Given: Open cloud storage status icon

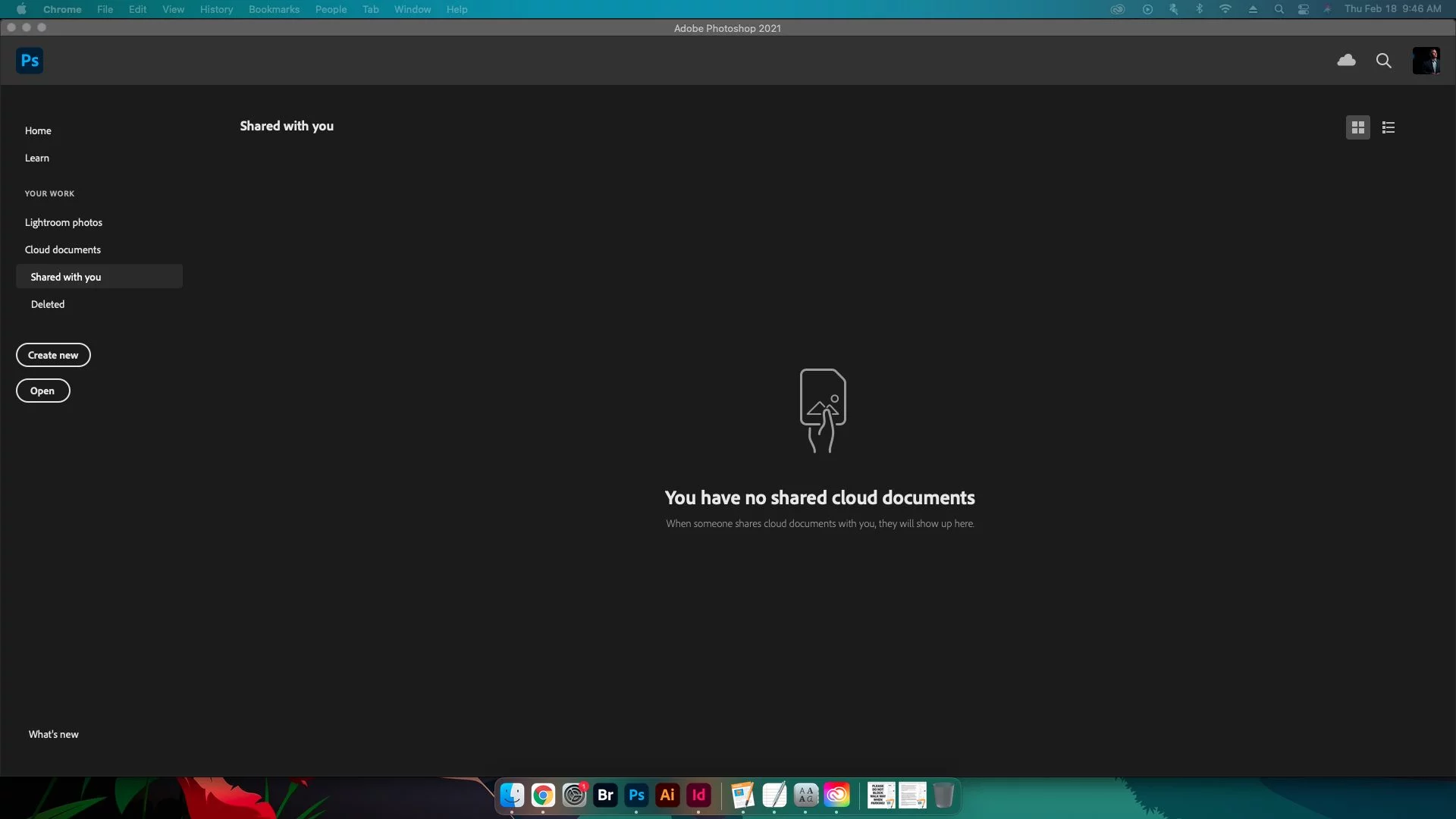Looking at the screenshot, I should coord(1346,61).
